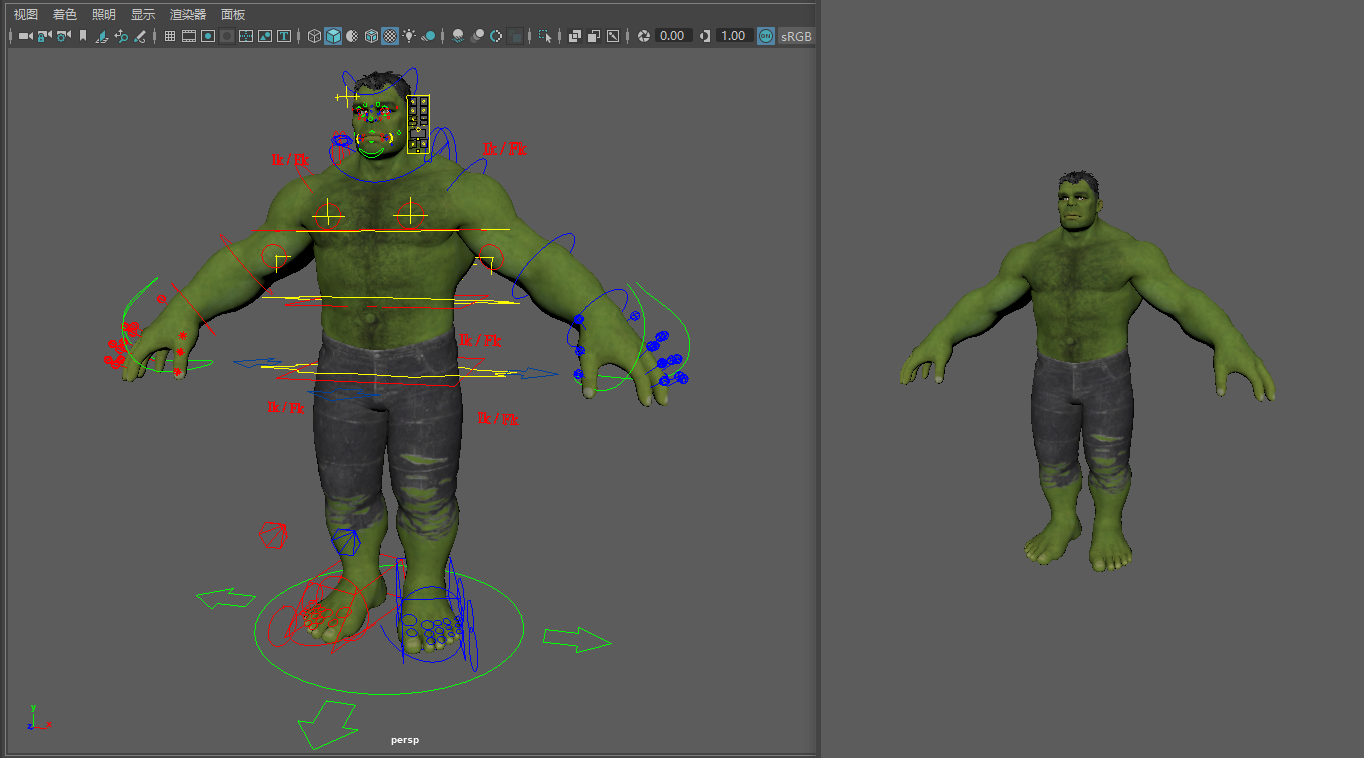1364x758 pixels.
Task: Toggle the Field Chart icon
Action: pyautogui.click(x=246, y=36)
